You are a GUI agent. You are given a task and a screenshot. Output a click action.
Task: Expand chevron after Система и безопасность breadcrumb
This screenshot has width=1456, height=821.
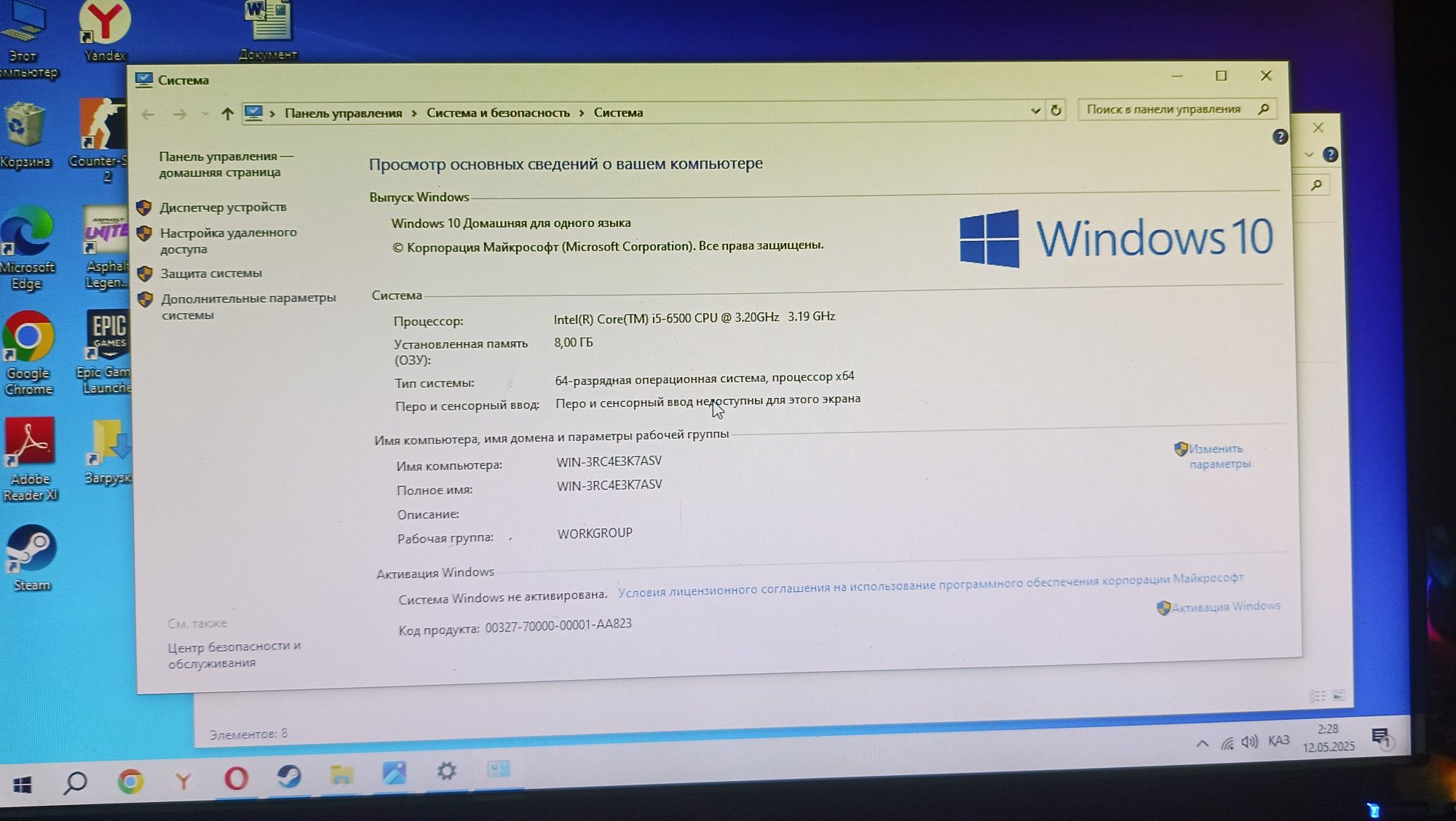pyautogui.click(x=582, y=113)
